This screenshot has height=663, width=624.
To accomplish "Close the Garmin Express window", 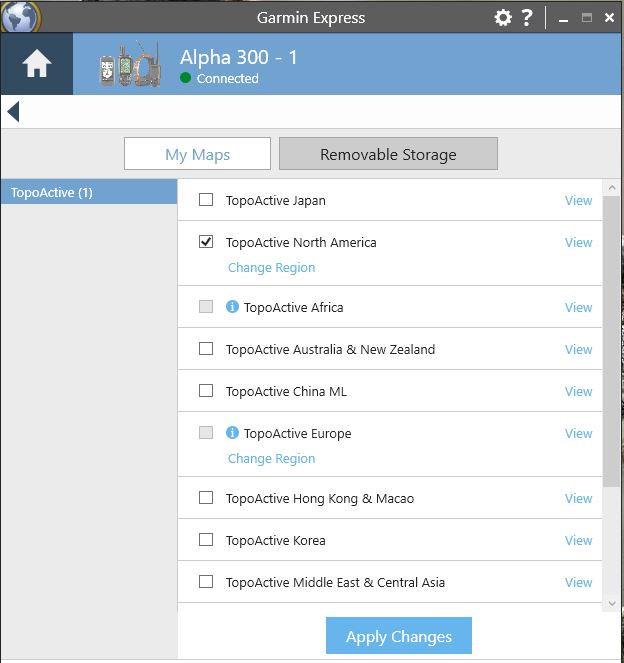I will pos(609,17).
